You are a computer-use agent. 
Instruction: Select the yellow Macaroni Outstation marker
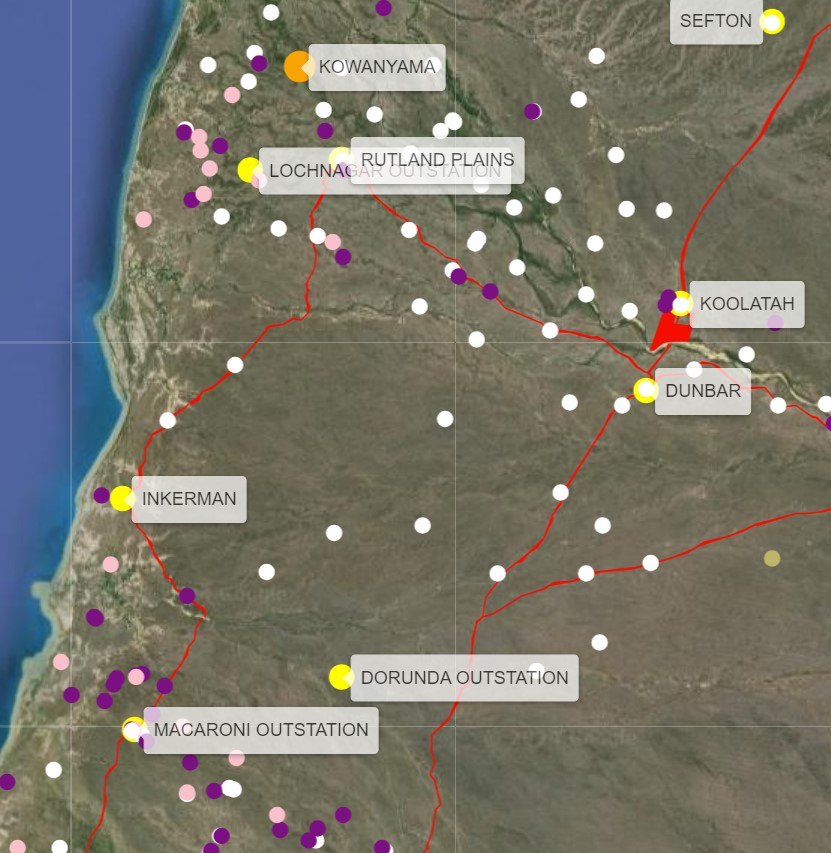coord(134,730)
